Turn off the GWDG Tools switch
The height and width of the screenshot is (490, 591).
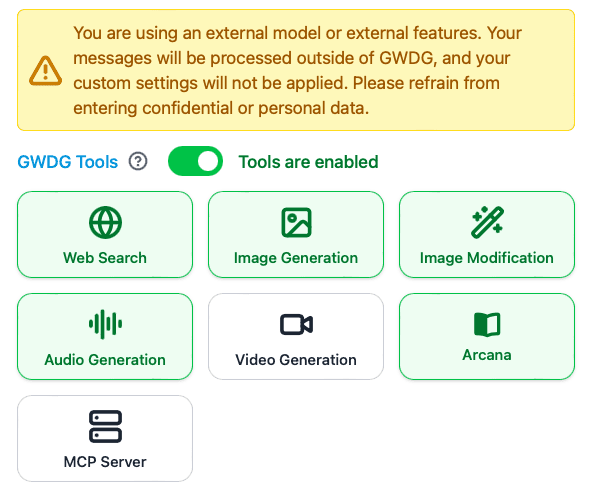[x=195, y=161]
